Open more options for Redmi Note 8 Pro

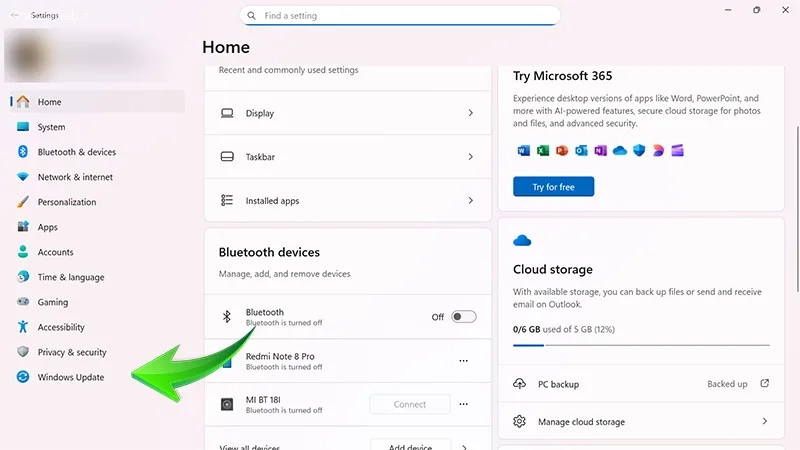463,361
